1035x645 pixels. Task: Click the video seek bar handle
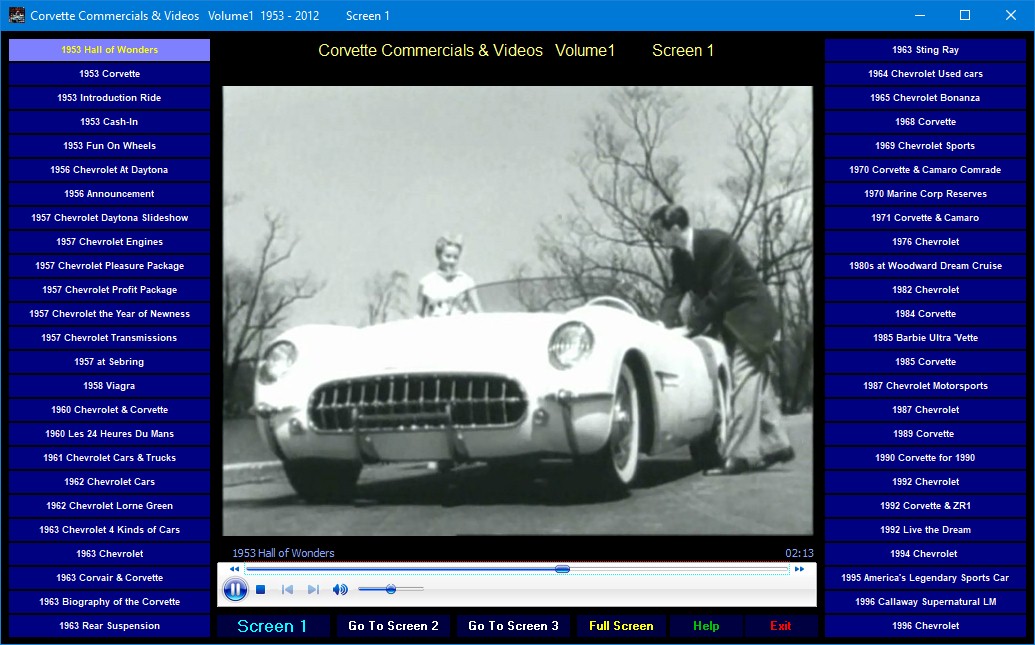click(x=562, y=569)
